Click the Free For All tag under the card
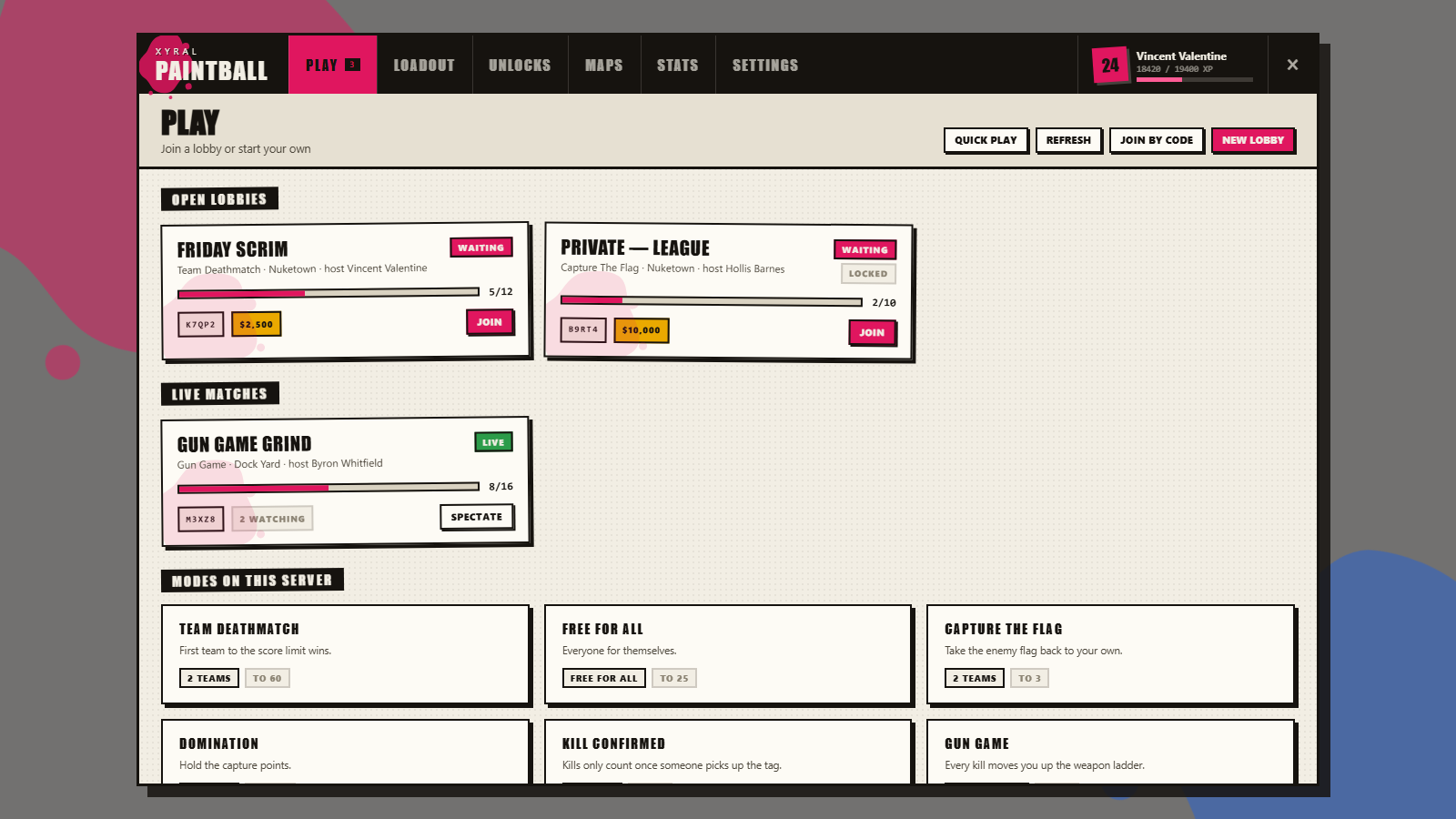 pos(604,678)
